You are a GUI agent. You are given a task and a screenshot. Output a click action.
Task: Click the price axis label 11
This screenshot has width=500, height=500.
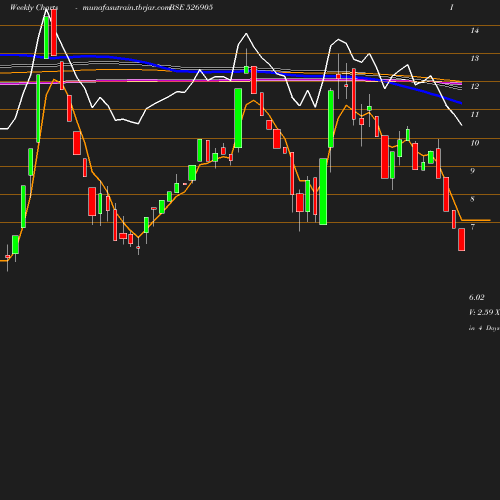point(475,115)
